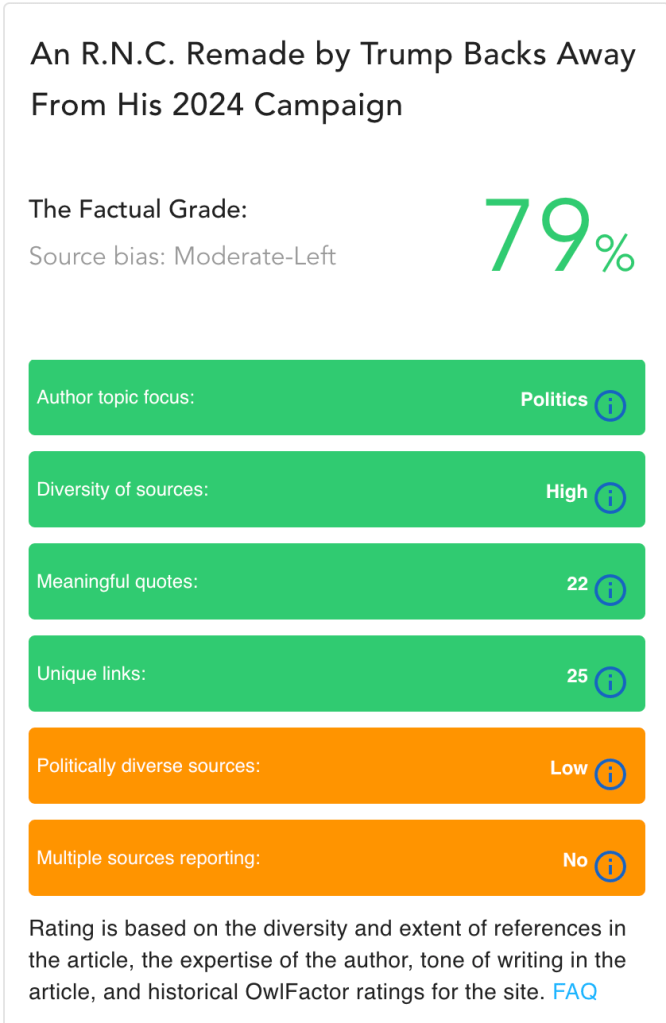Open the FAQ link
Screen dimensions: 666x1023
(575, 992)
